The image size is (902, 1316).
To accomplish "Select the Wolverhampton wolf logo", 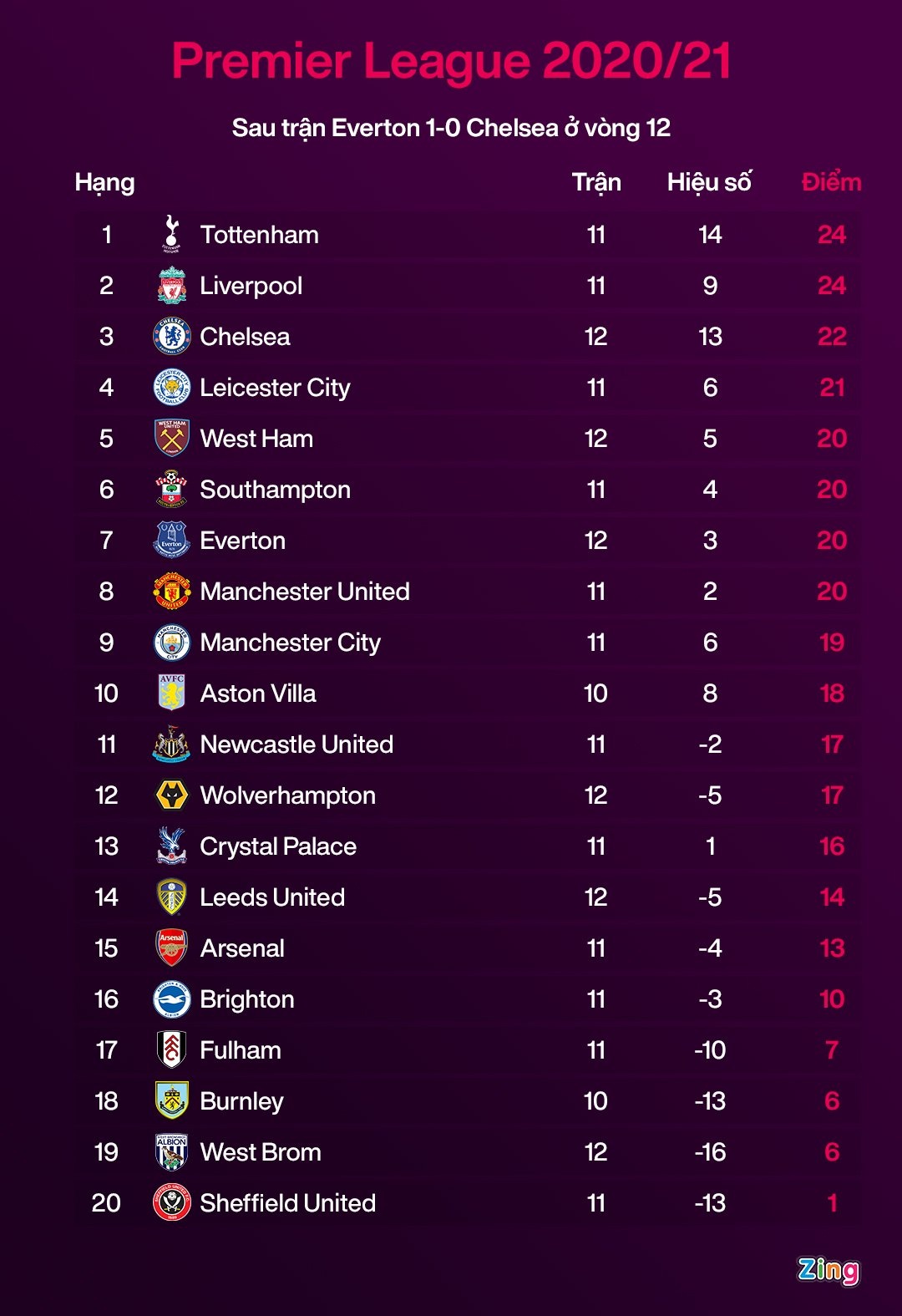I will tap(171, 795).
